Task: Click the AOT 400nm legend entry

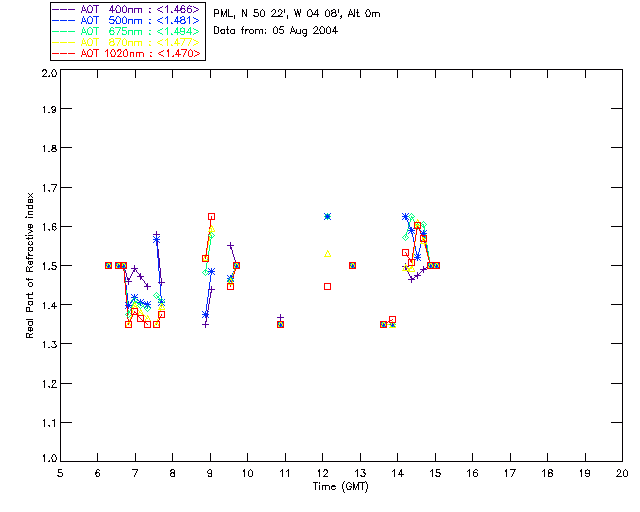Action: (x=128, y=9)
